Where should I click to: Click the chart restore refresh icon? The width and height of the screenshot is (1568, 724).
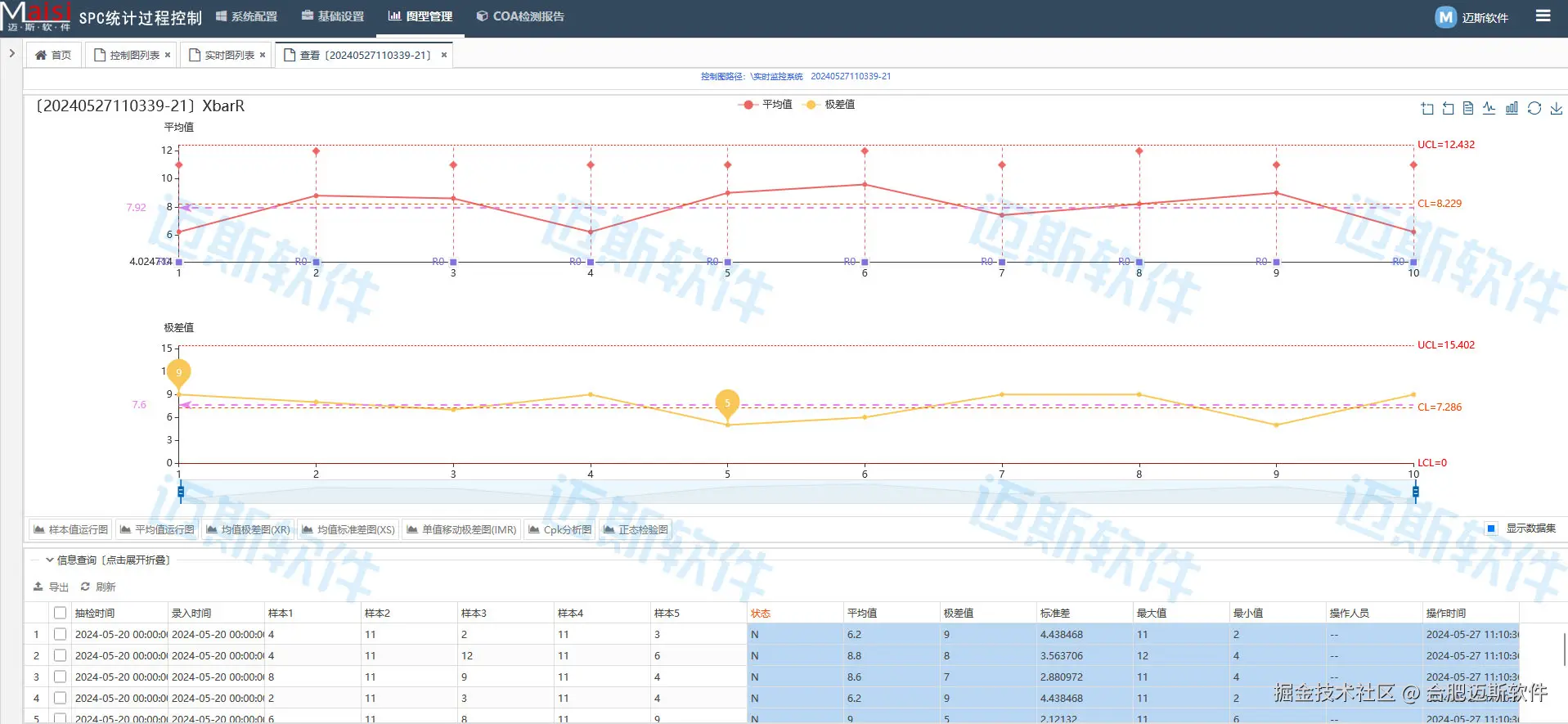1534,108
